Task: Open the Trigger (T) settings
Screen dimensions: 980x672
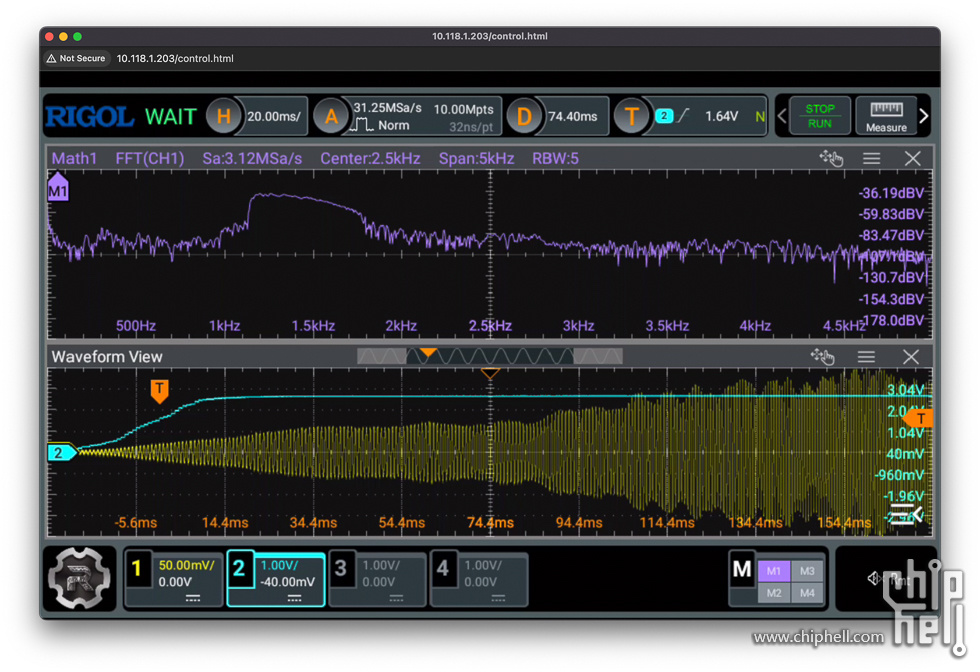Action: click(x=631, y=116)
